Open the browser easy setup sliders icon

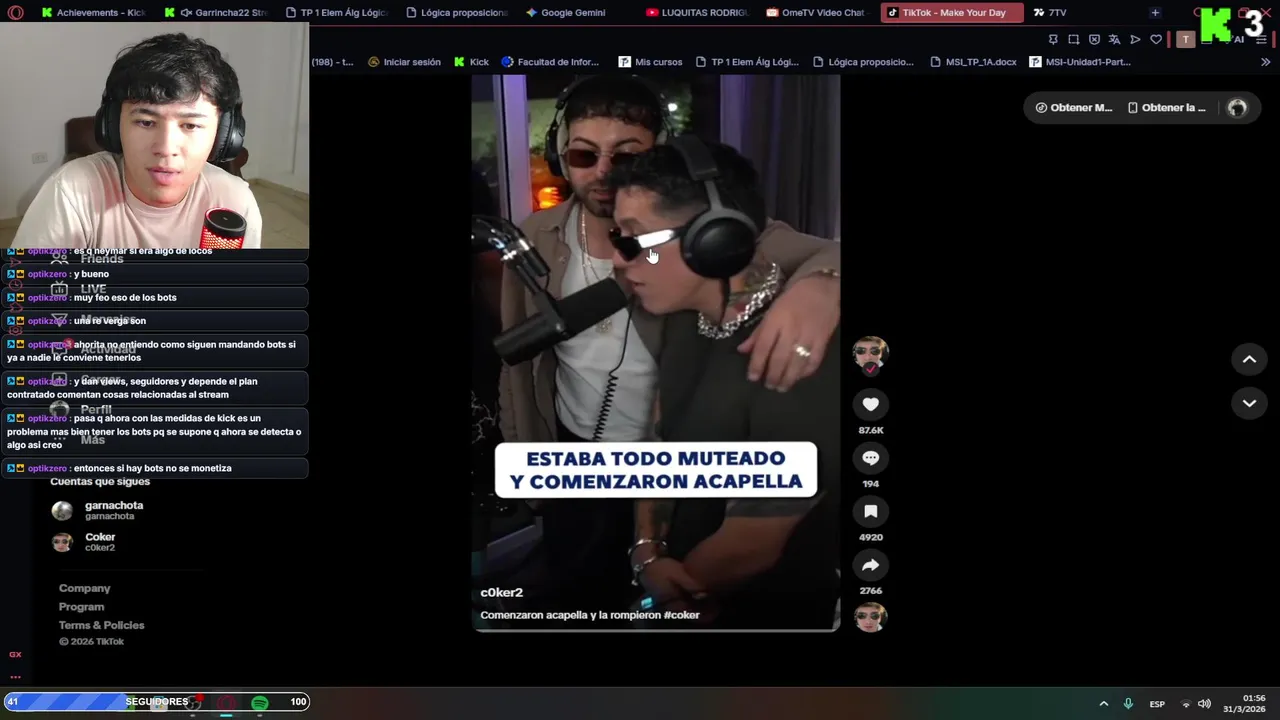click(x=1261, y=39)
